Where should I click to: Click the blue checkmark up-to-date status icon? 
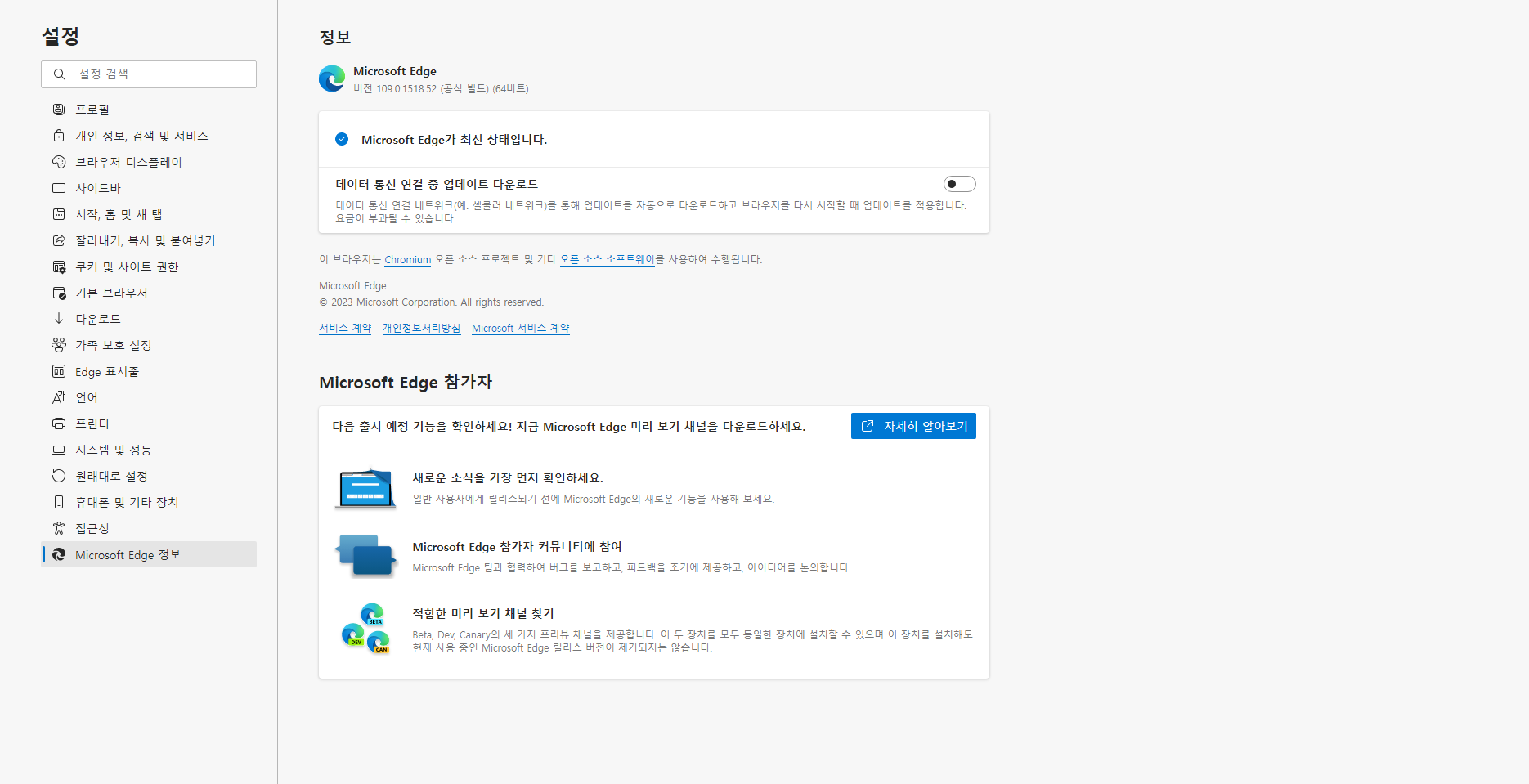[342, 139]
